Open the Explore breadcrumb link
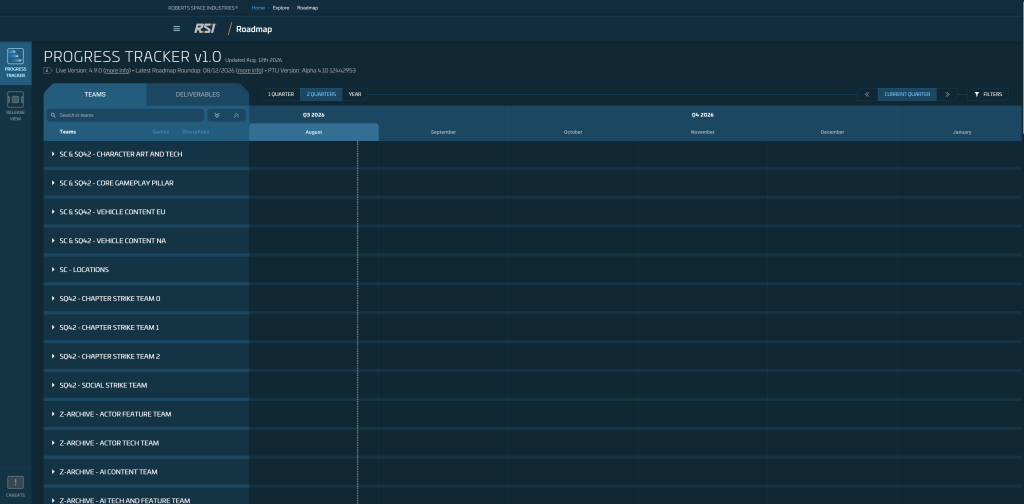1024x504 pixels. [x=281, y=8]
